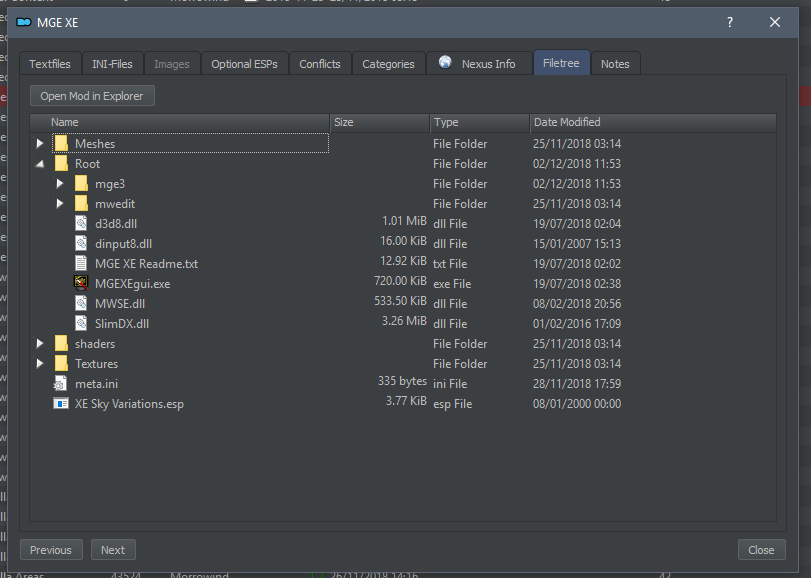Select the mge3 folder name

pyautogui.click(x=110, y=184)
